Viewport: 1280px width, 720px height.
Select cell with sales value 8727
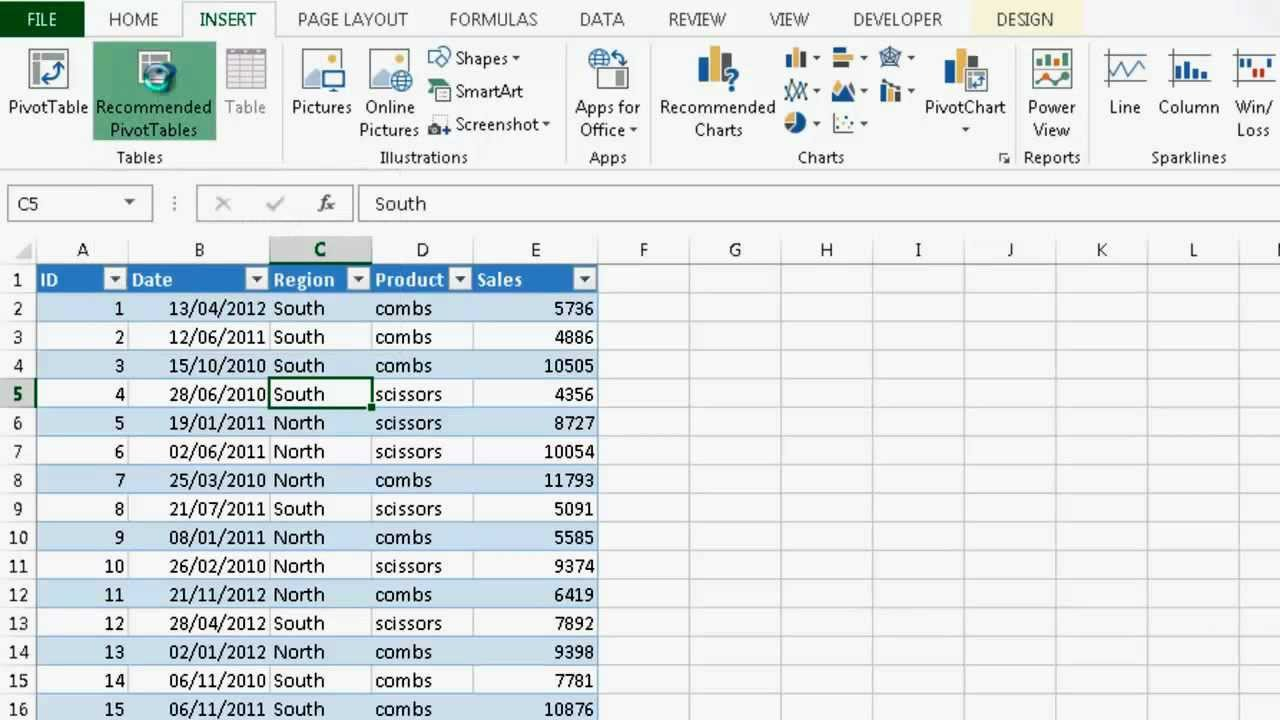click(535, 423)
